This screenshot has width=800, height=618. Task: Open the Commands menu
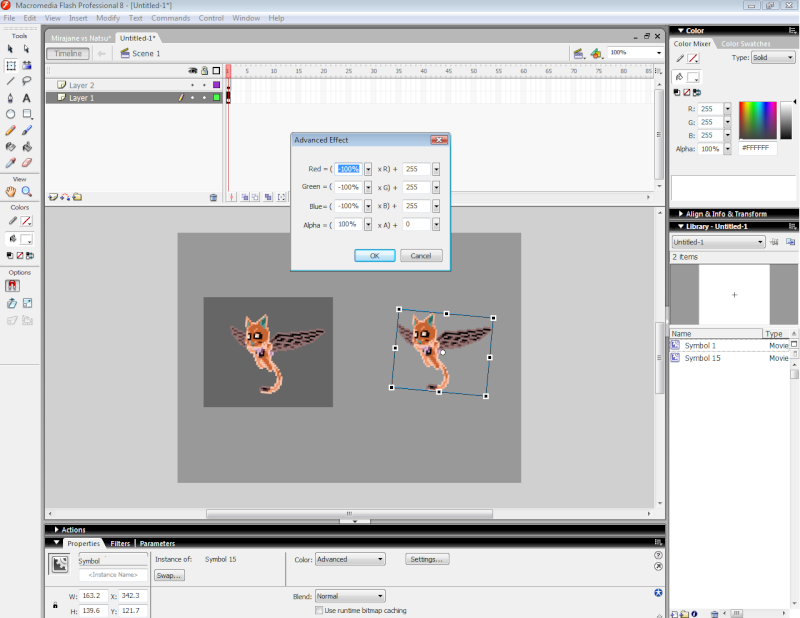pos(170,18)
